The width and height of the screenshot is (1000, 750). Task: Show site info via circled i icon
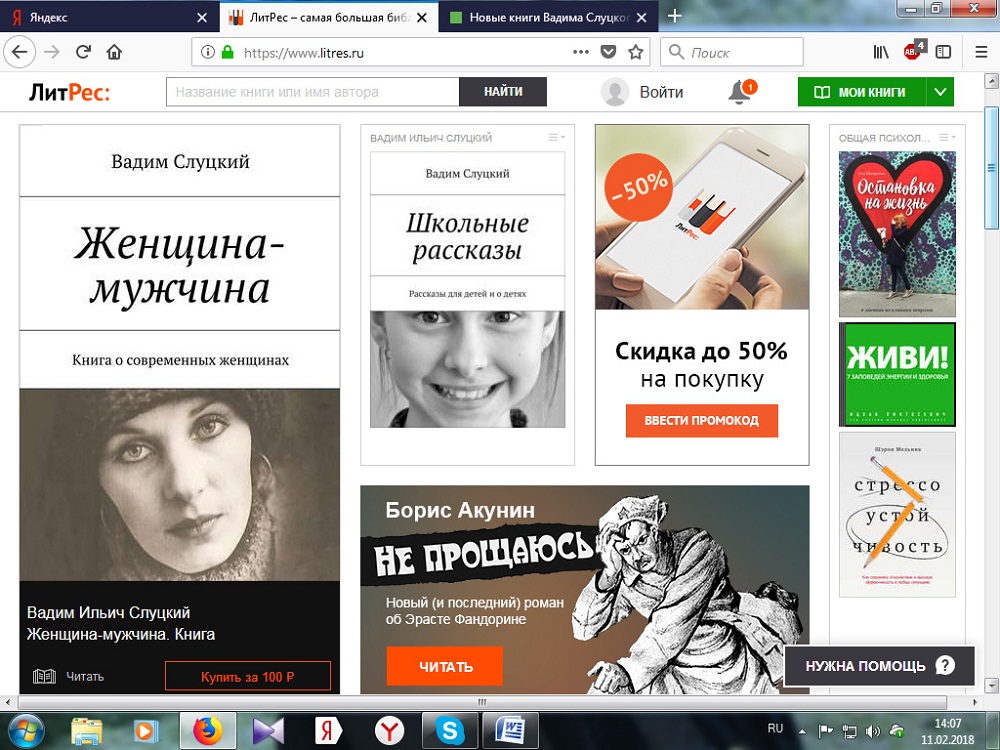pyautogui.click(x=207, y=52)
